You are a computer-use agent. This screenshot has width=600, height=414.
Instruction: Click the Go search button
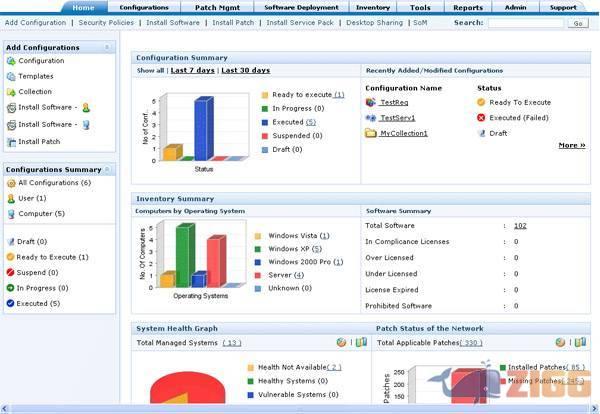click(x=578, y=23)
